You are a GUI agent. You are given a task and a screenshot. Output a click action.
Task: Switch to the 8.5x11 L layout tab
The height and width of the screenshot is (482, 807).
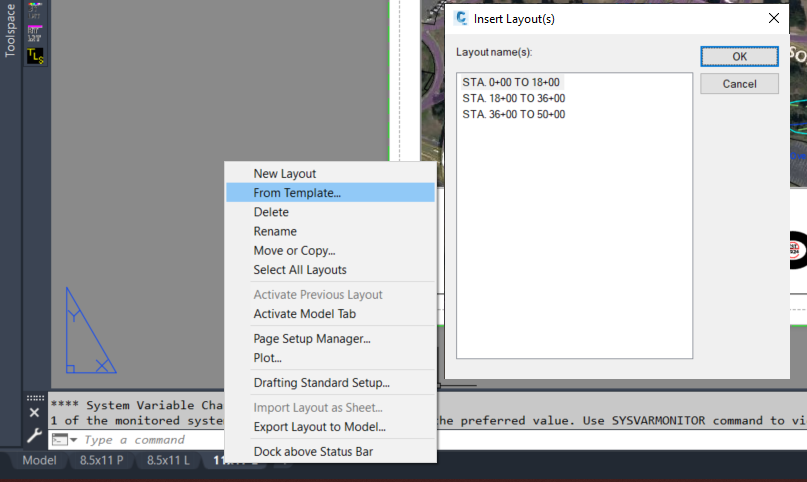(x=168, y=460)
